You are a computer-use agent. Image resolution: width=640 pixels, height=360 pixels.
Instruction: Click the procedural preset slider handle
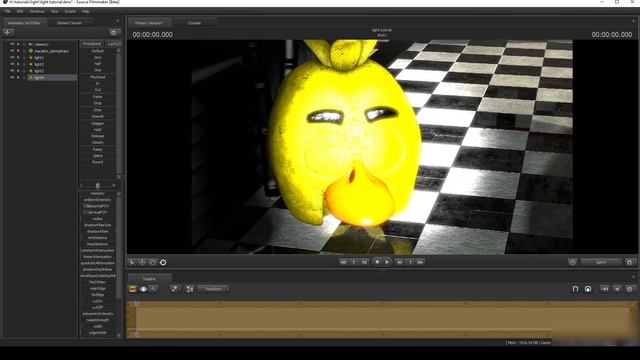[98, 185]
